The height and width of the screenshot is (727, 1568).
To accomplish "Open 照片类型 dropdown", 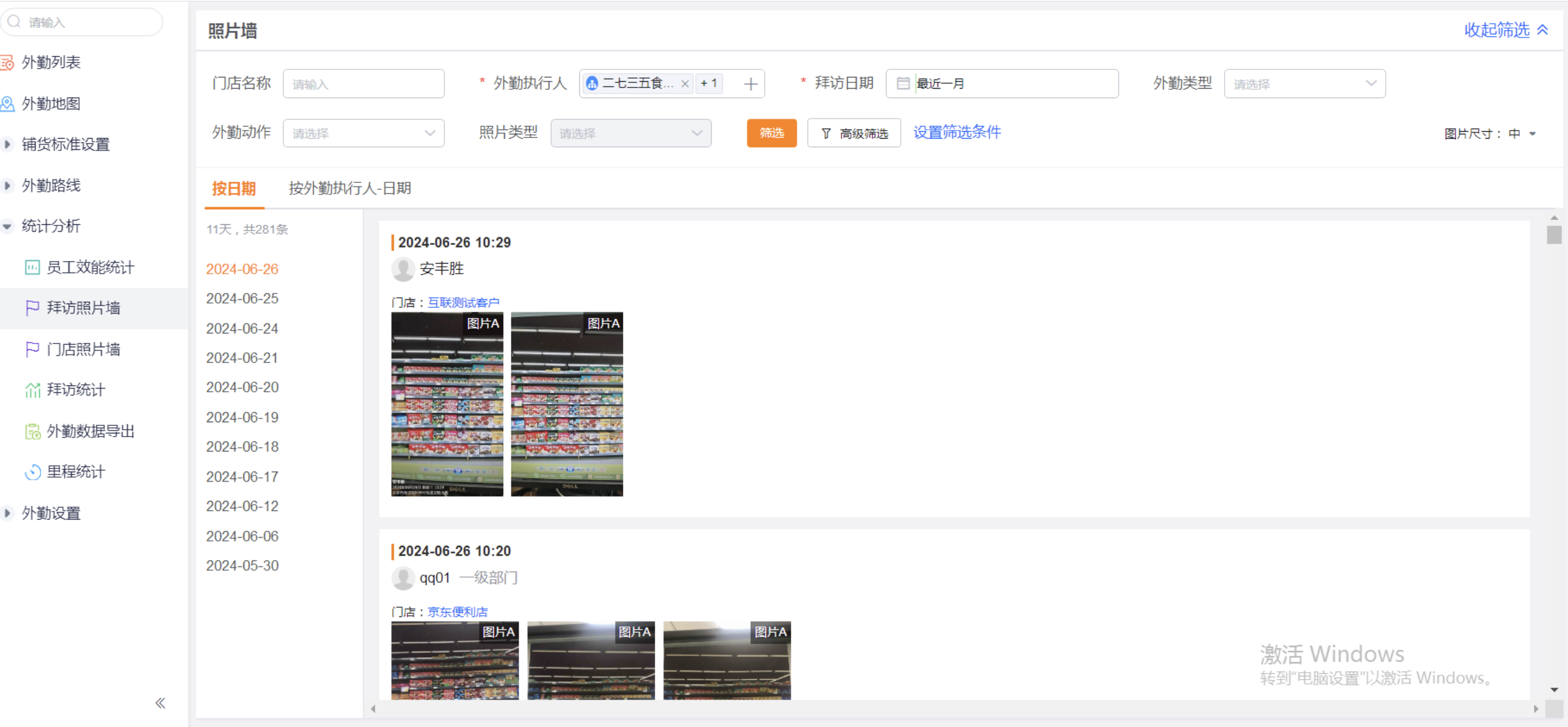I will [x=630, y=133].
